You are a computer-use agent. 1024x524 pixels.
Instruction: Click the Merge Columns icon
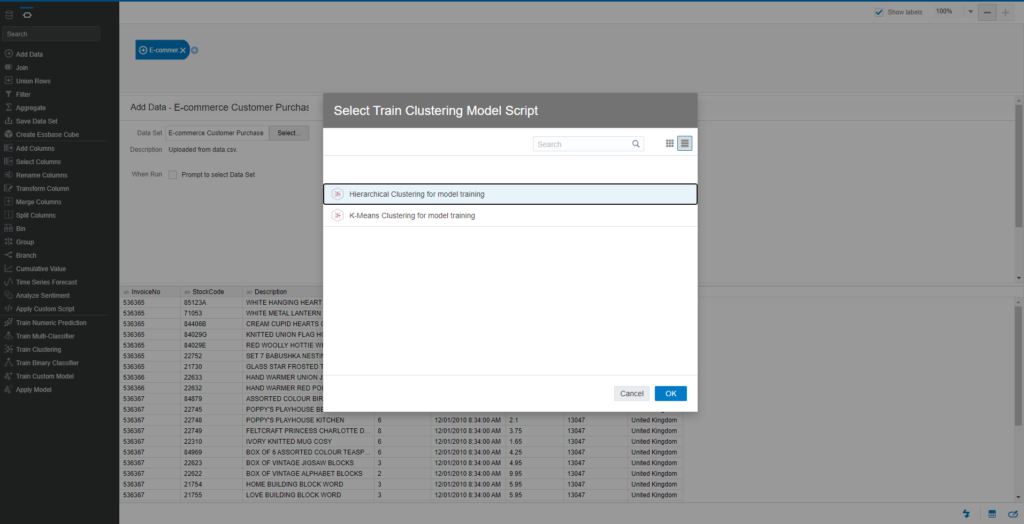[x=8, y=202]
